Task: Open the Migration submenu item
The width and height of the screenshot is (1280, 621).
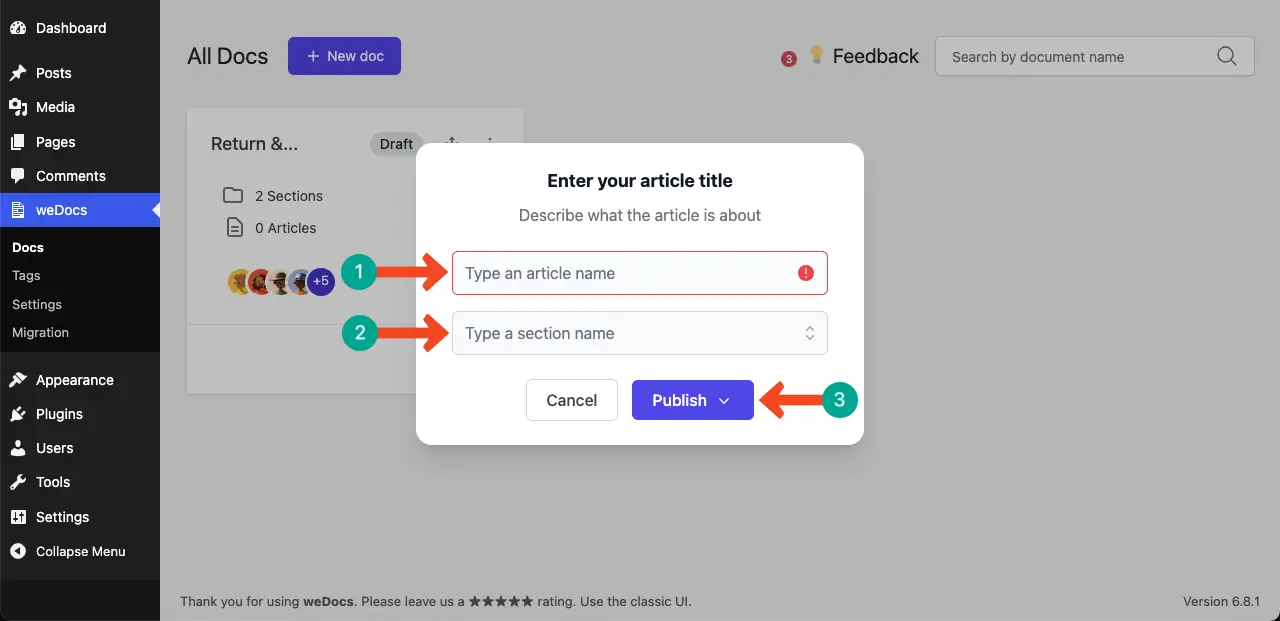Action: (x=40, y=332)
